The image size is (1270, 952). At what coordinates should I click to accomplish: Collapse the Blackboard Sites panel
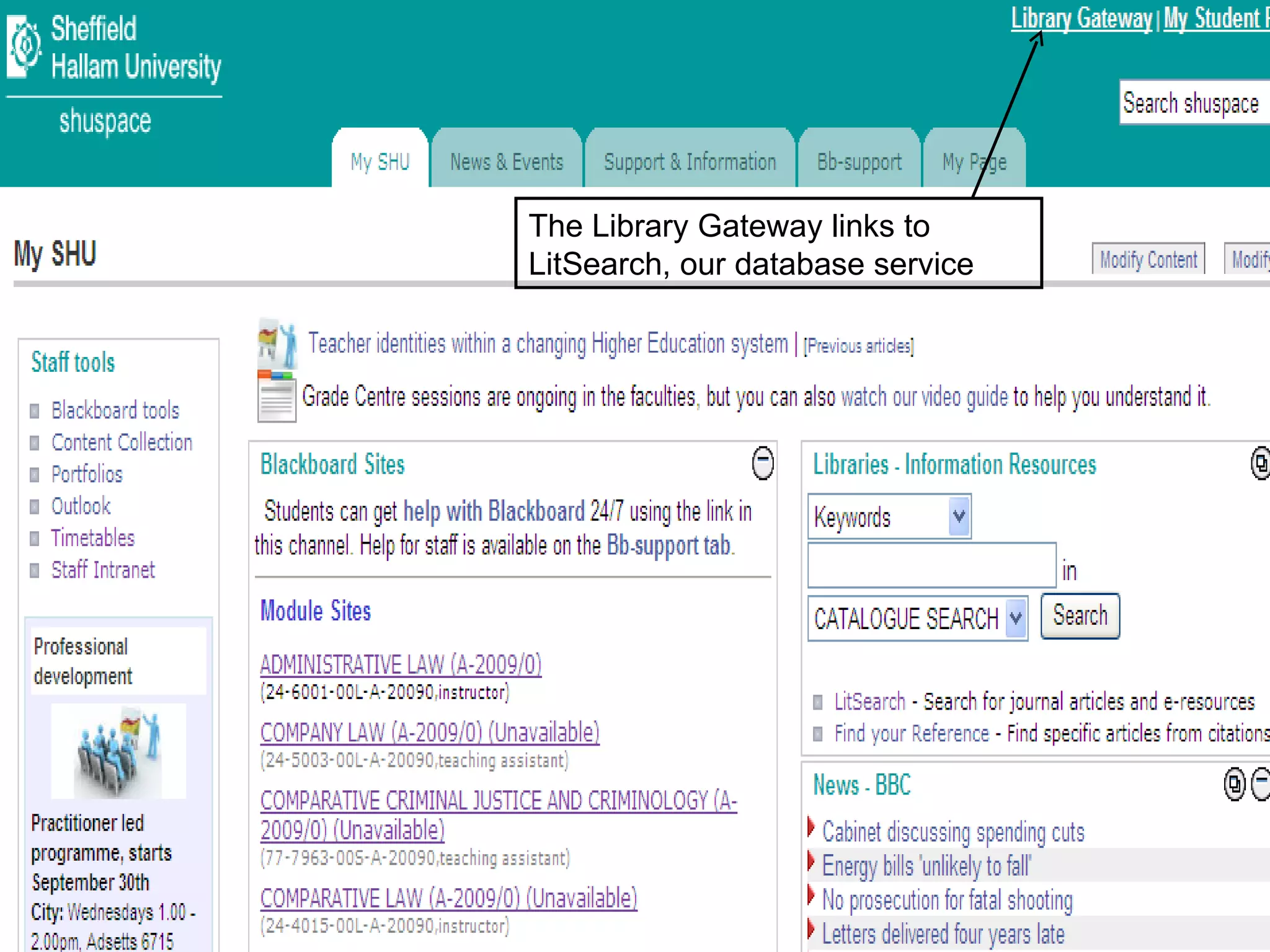(x=762, y=463)
